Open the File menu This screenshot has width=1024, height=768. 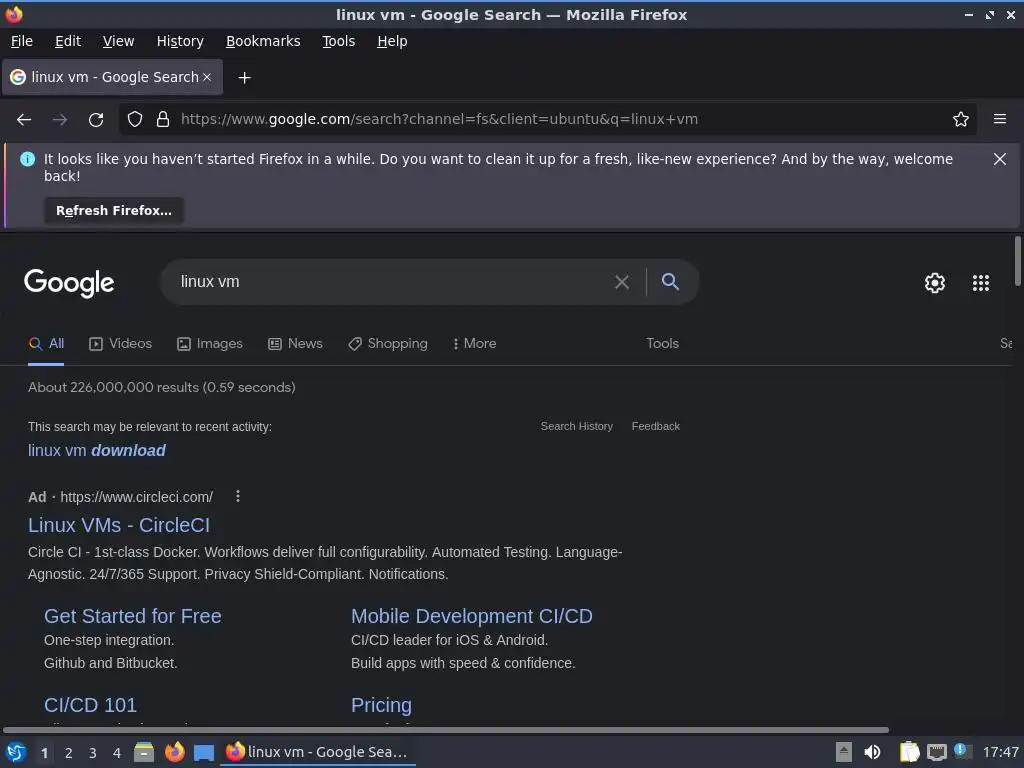click(x=22, y=41)
